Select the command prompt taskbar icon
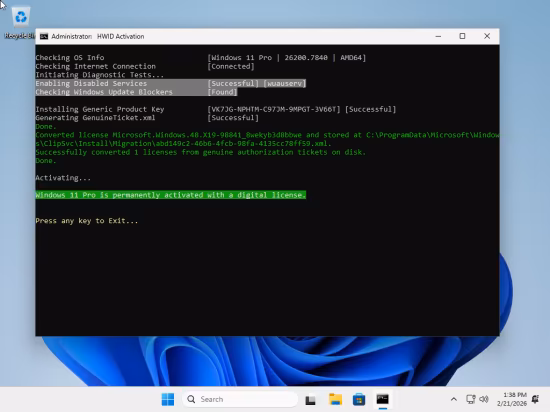This screenshot has width=550, height=412. pyautogui.click(x=383, y=399)
